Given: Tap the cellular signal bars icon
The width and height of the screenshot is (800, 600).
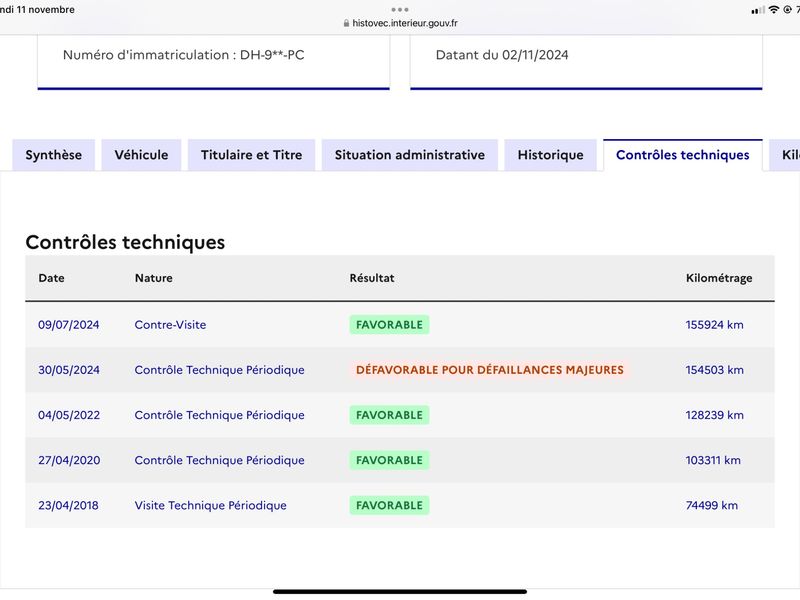Looking at the screenshot, I should [758, 10].
